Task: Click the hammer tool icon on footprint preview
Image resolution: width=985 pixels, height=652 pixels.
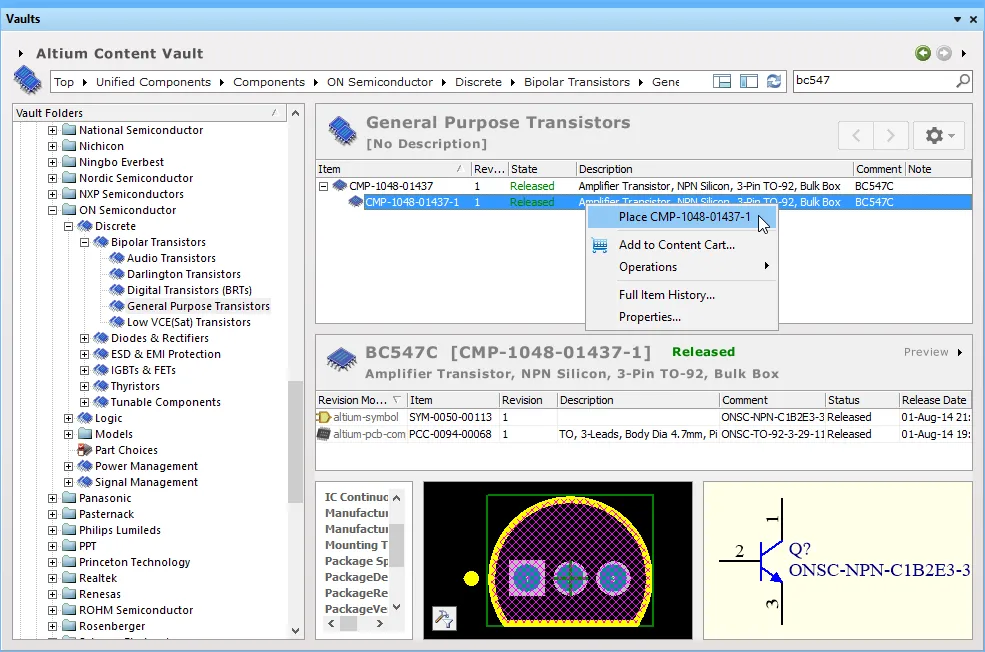Action: [x=444, y=619]
